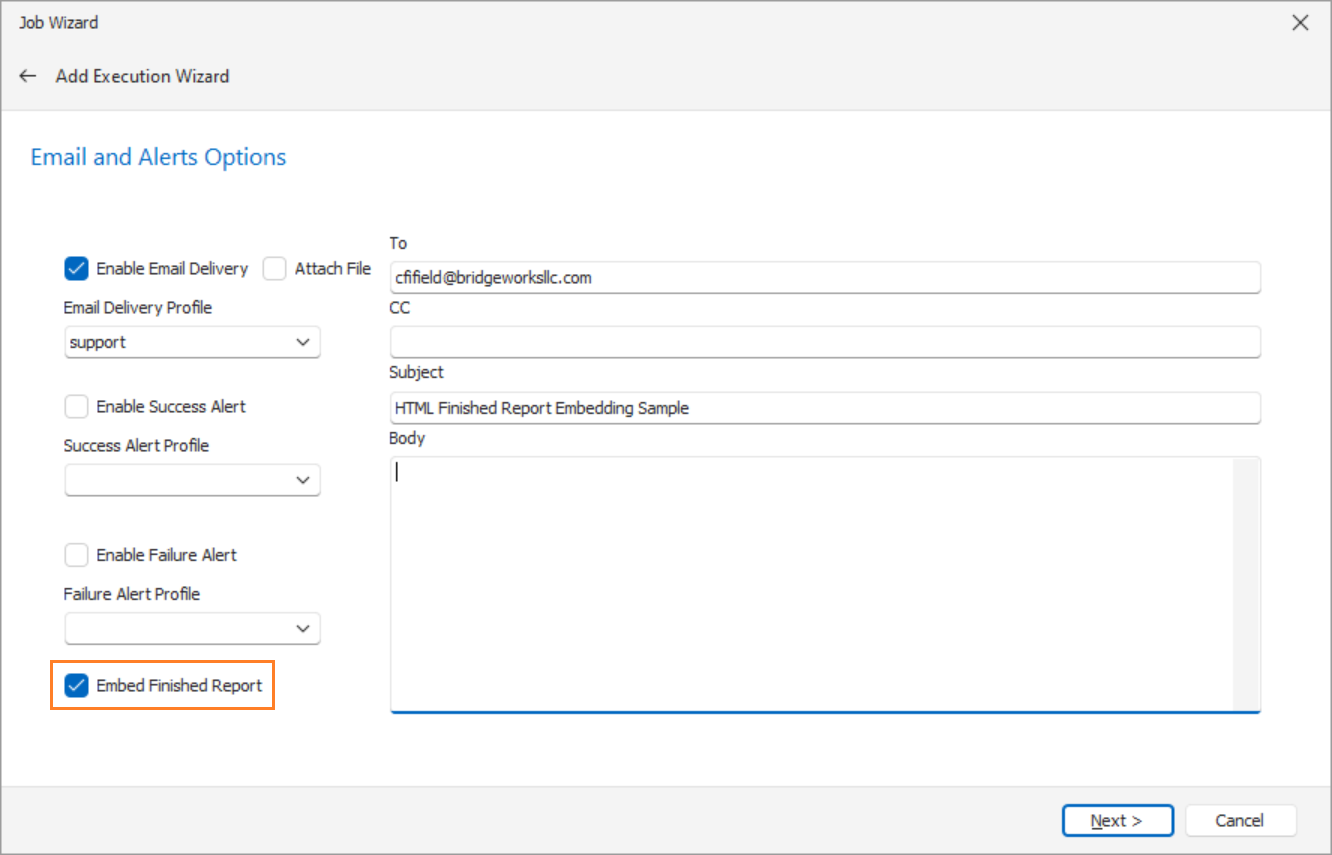Click the Next button
This screenshot has width=1332, height=855.
click(1117, 820)
